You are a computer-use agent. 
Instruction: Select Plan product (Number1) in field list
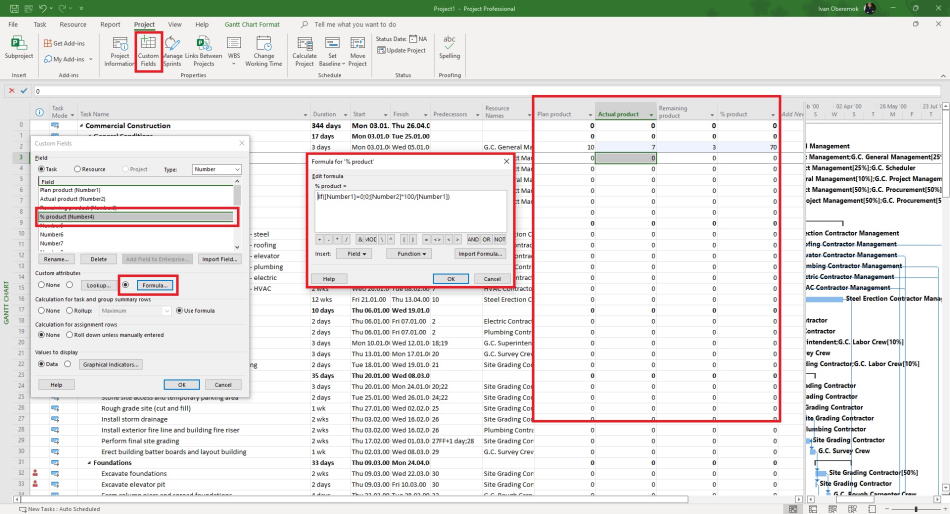point(136,190)
